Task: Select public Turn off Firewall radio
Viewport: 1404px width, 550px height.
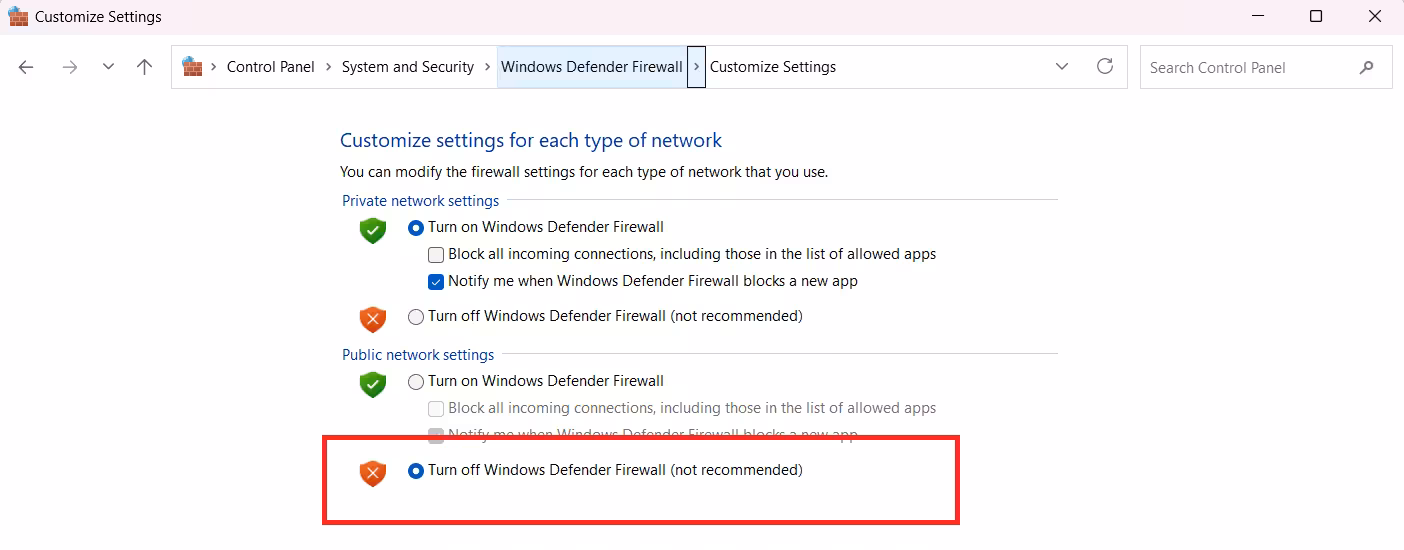Action: pos(416,470)
